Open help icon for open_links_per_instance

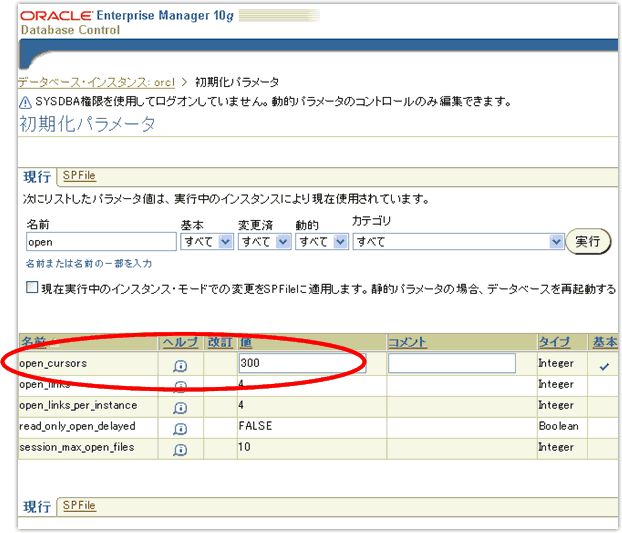pos(180,407)
